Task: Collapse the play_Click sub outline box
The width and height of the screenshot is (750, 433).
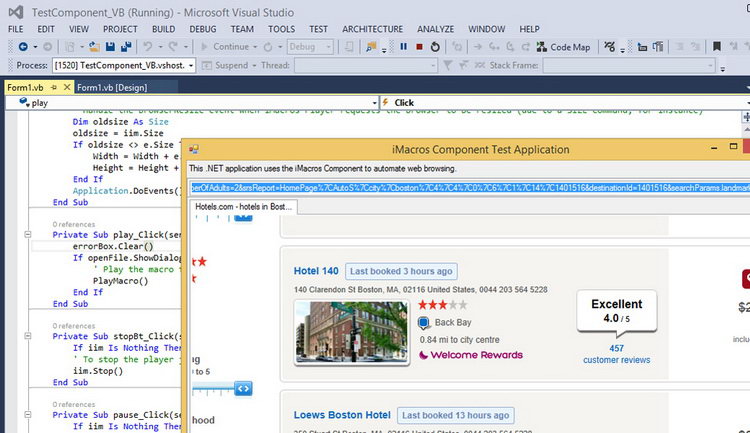Action: click(x=28, y=234)
